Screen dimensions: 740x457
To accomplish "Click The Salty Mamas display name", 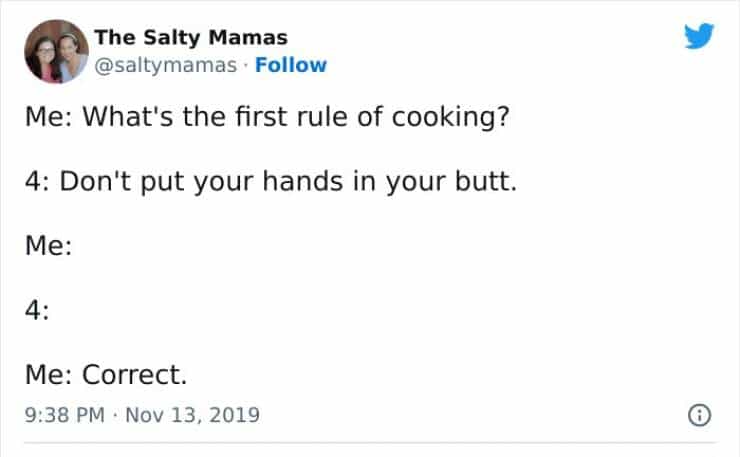I will tap(190, 38).
